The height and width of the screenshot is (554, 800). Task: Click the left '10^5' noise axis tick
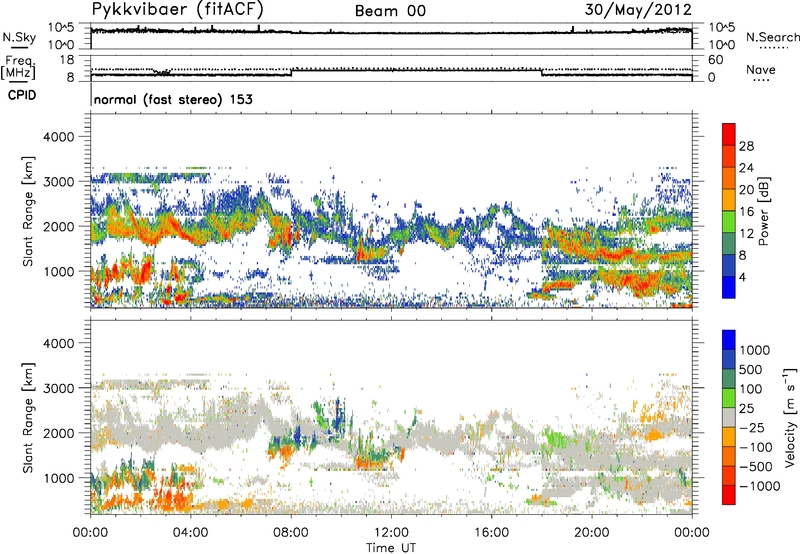coord(61,27)
